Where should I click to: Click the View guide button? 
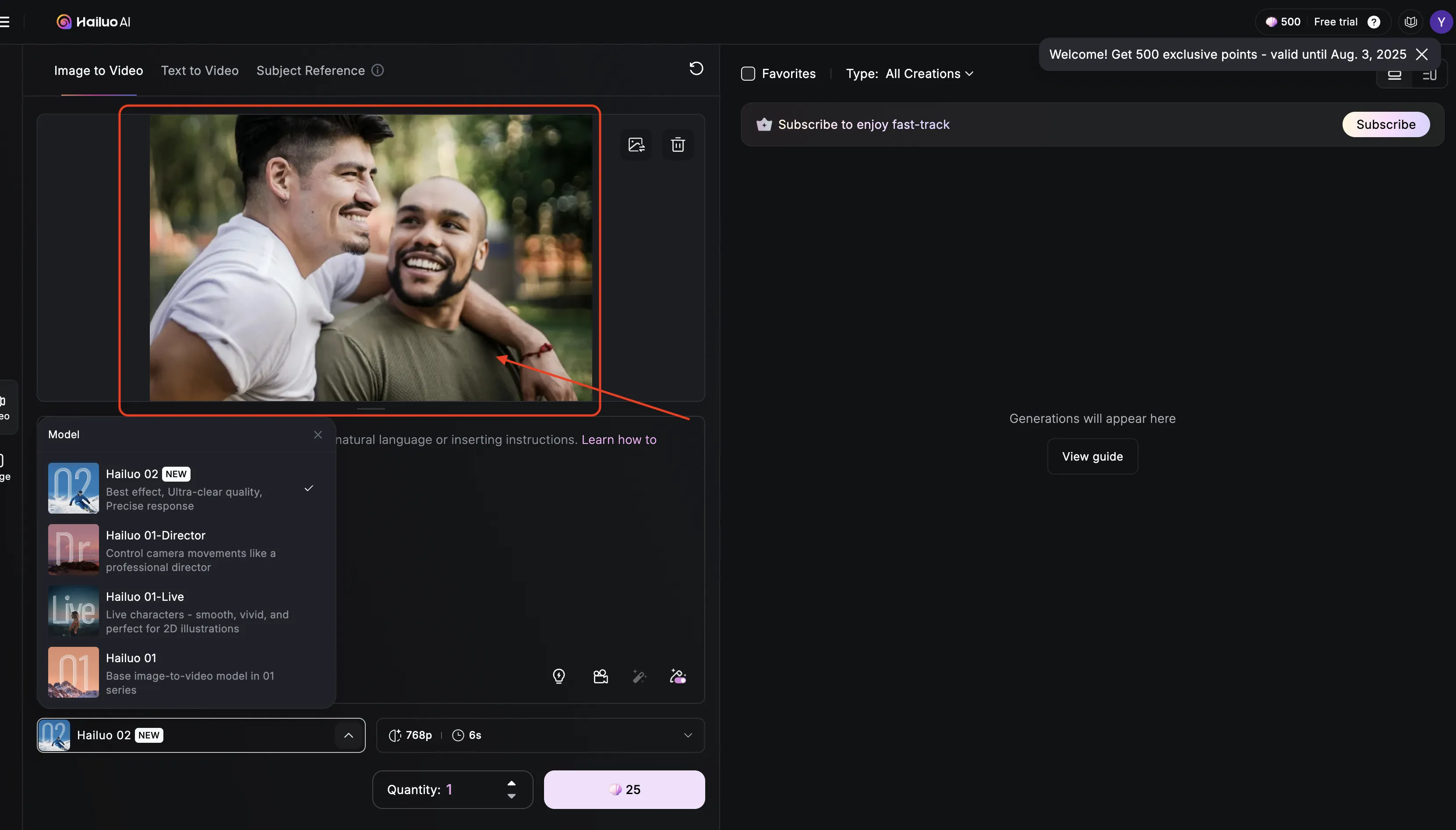tap(1092, 456)
